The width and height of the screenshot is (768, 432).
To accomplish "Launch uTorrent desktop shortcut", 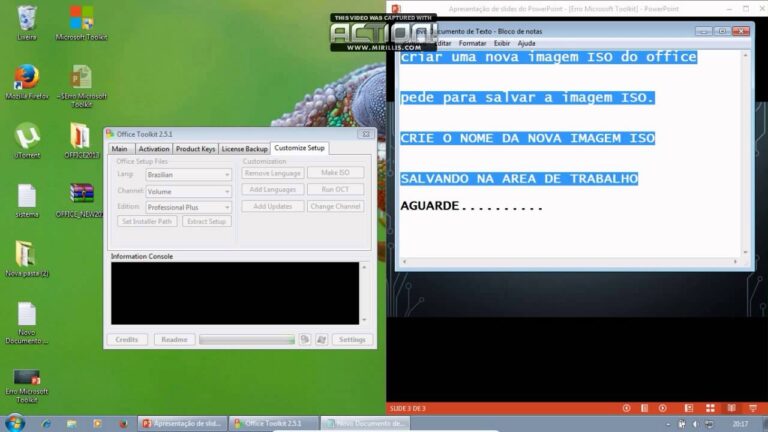I will [x=27, y=141].
